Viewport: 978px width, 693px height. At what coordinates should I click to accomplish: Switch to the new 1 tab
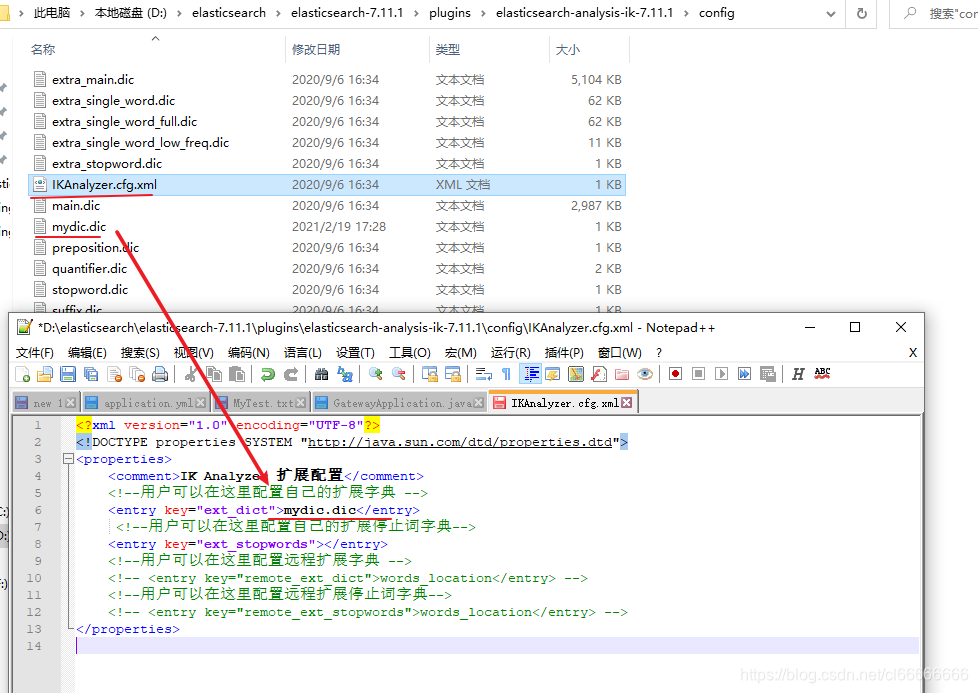(45, 403)
